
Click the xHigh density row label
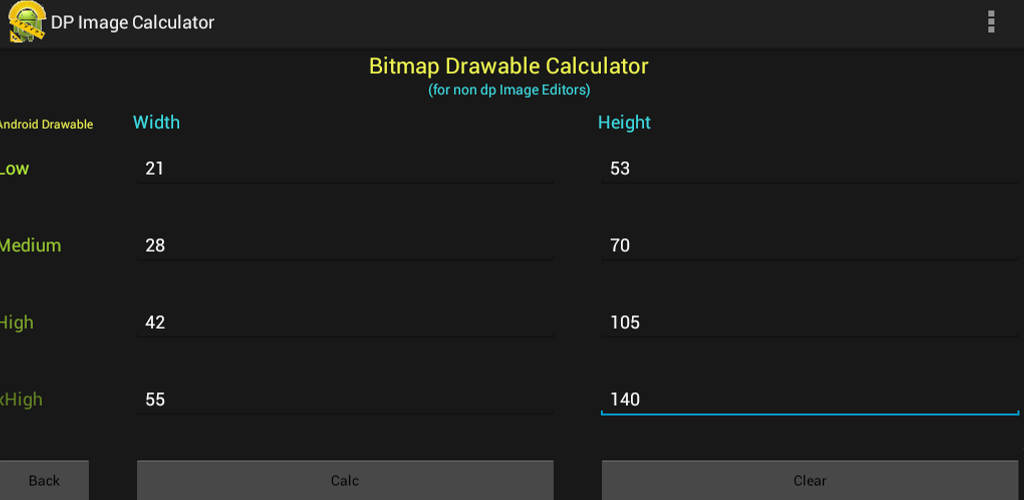click(22, 400)
